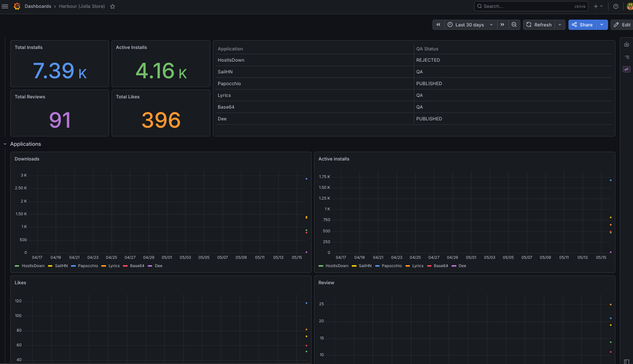Select the Dee table cell
Screen dimensions: 633x364
(315, 119)
